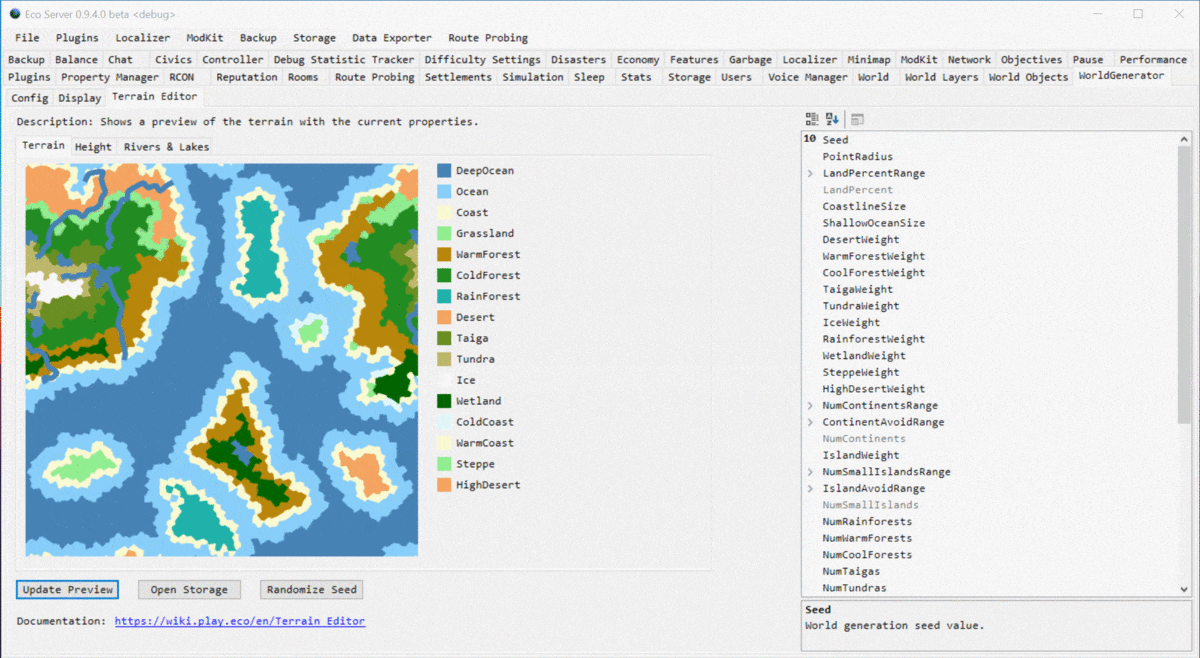Click the RainForest legend color square
This screenshot has height=658, width=1200.
coord(444,297)
